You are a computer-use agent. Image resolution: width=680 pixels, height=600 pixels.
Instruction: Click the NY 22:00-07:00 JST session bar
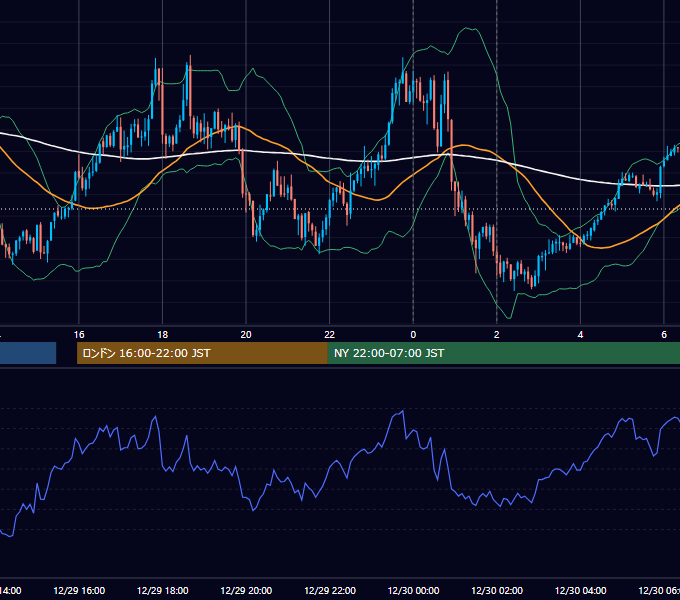(503, 353)
